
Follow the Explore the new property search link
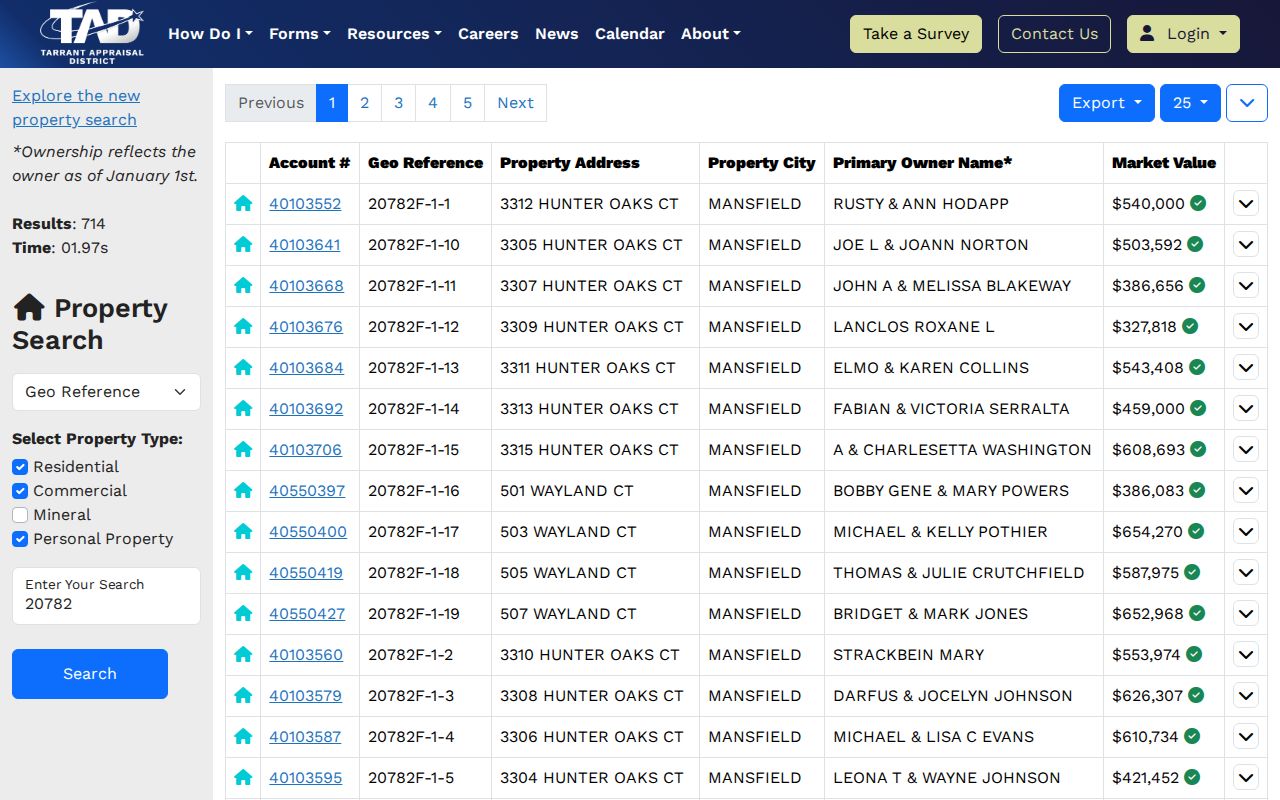coord(76,108)
